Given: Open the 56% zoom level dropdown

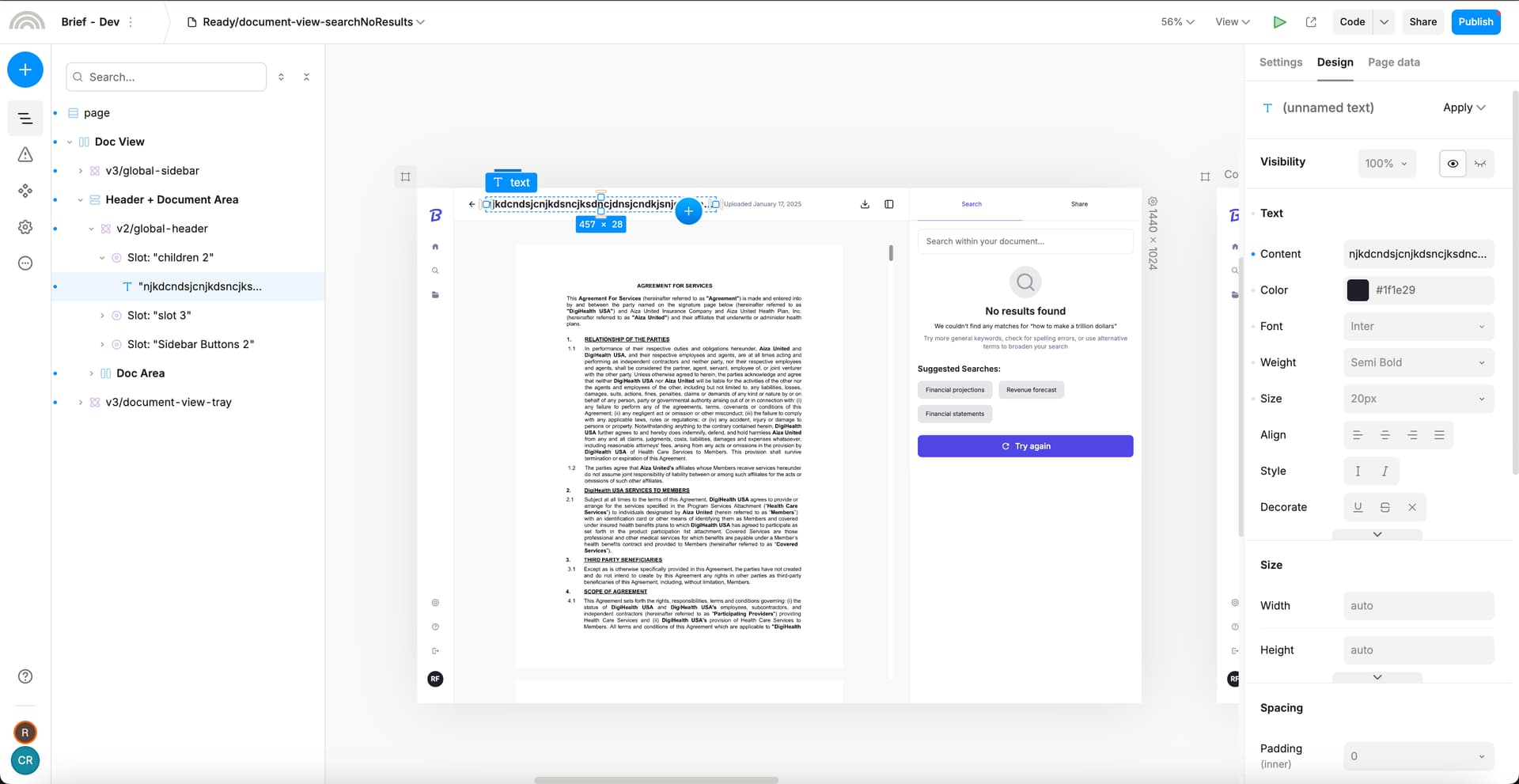Looking at the screenshot, I should tap(1177, 22).
